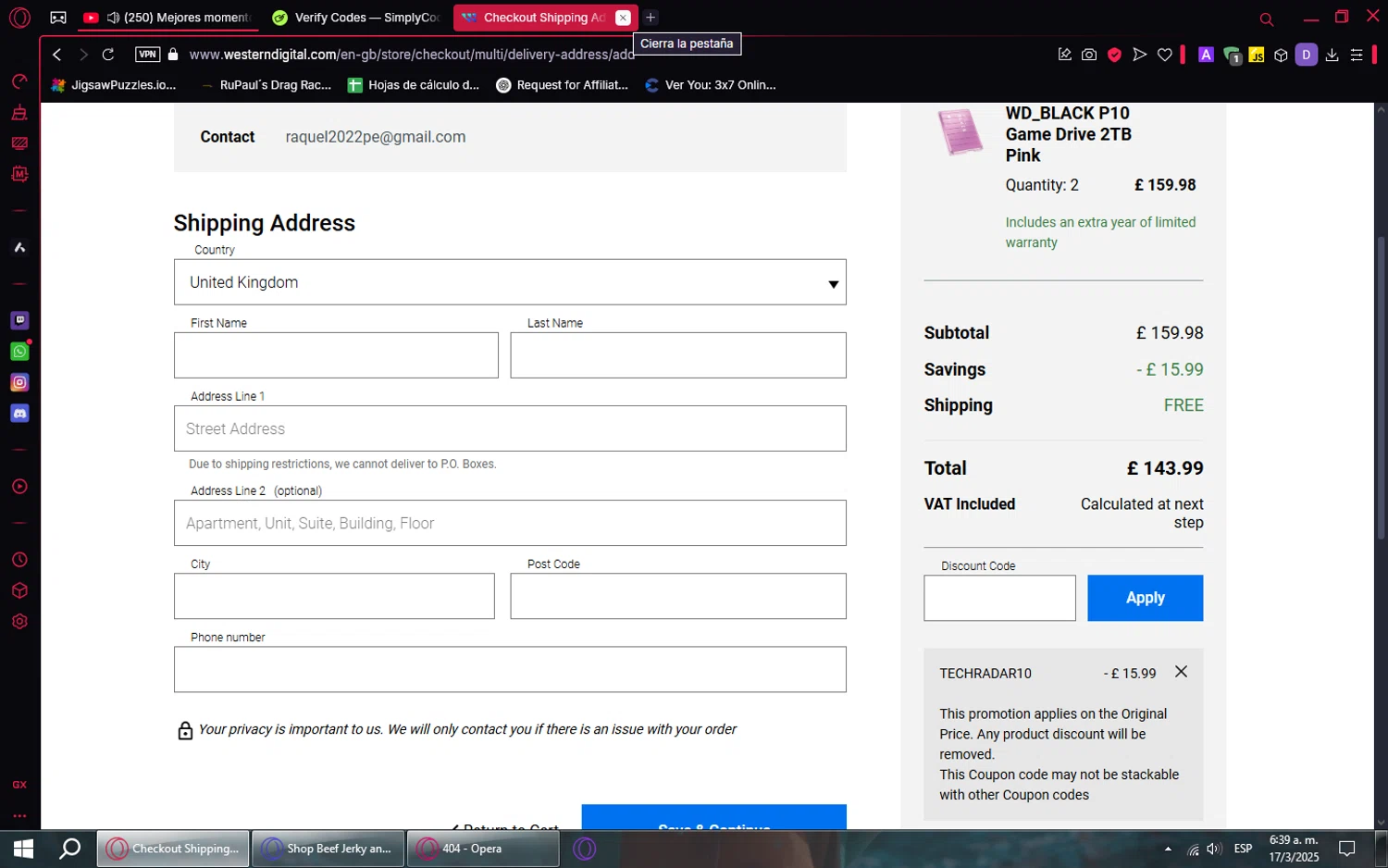Close the Checkout Shipping tab
Screen dimensions: 1388x868
point(624,18)
